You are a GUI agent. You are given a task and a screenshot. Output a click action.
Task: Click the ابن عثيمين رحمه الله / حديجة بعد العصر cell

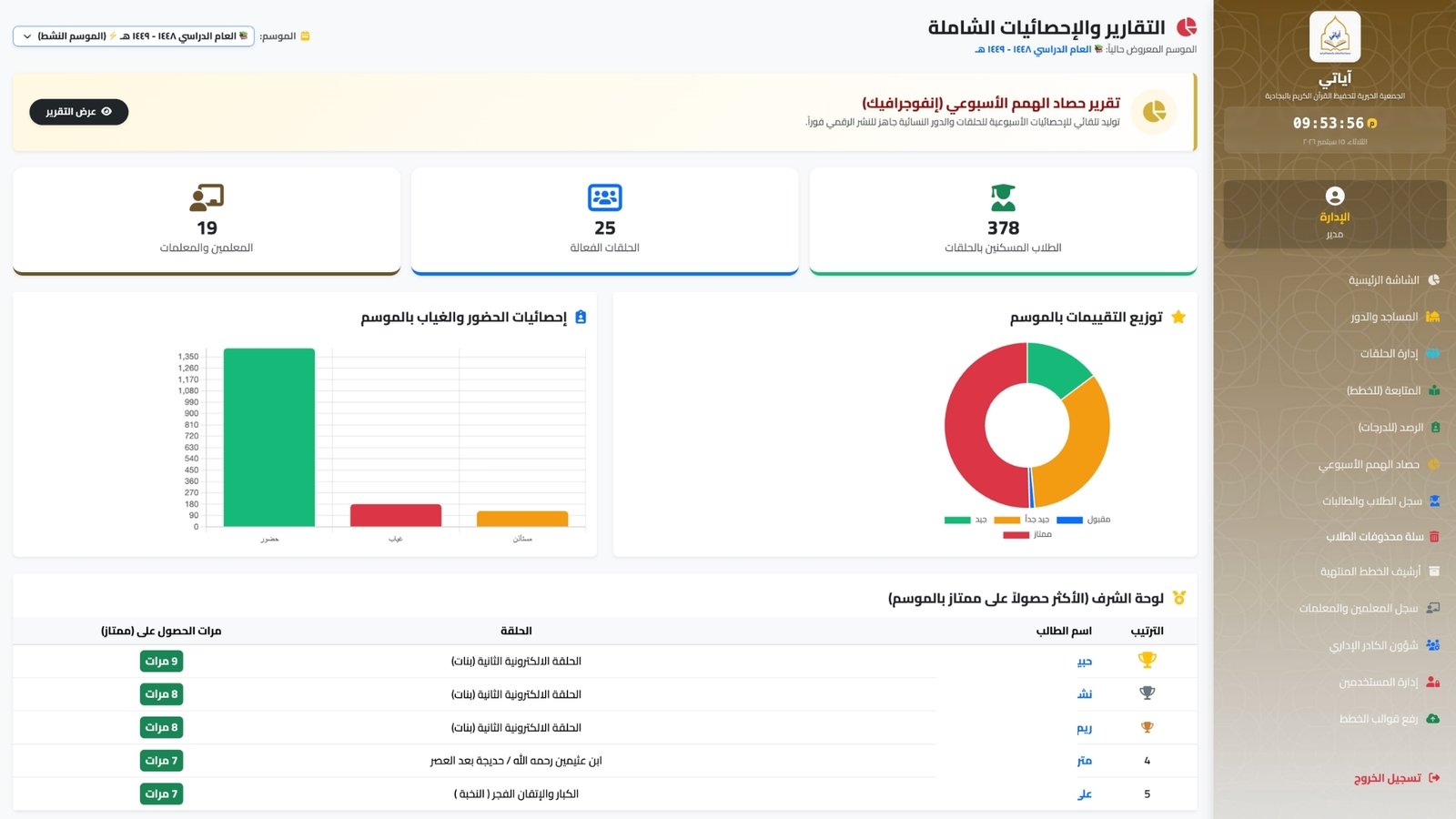(x=516, y=761)
